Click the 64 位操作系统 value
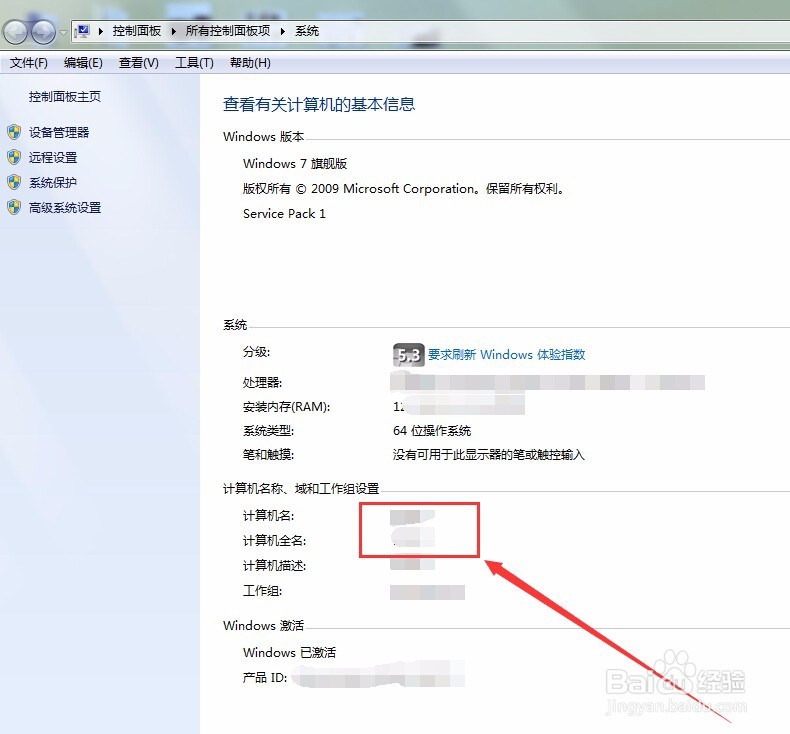This screenshot has height=734, width=790. 432,431
